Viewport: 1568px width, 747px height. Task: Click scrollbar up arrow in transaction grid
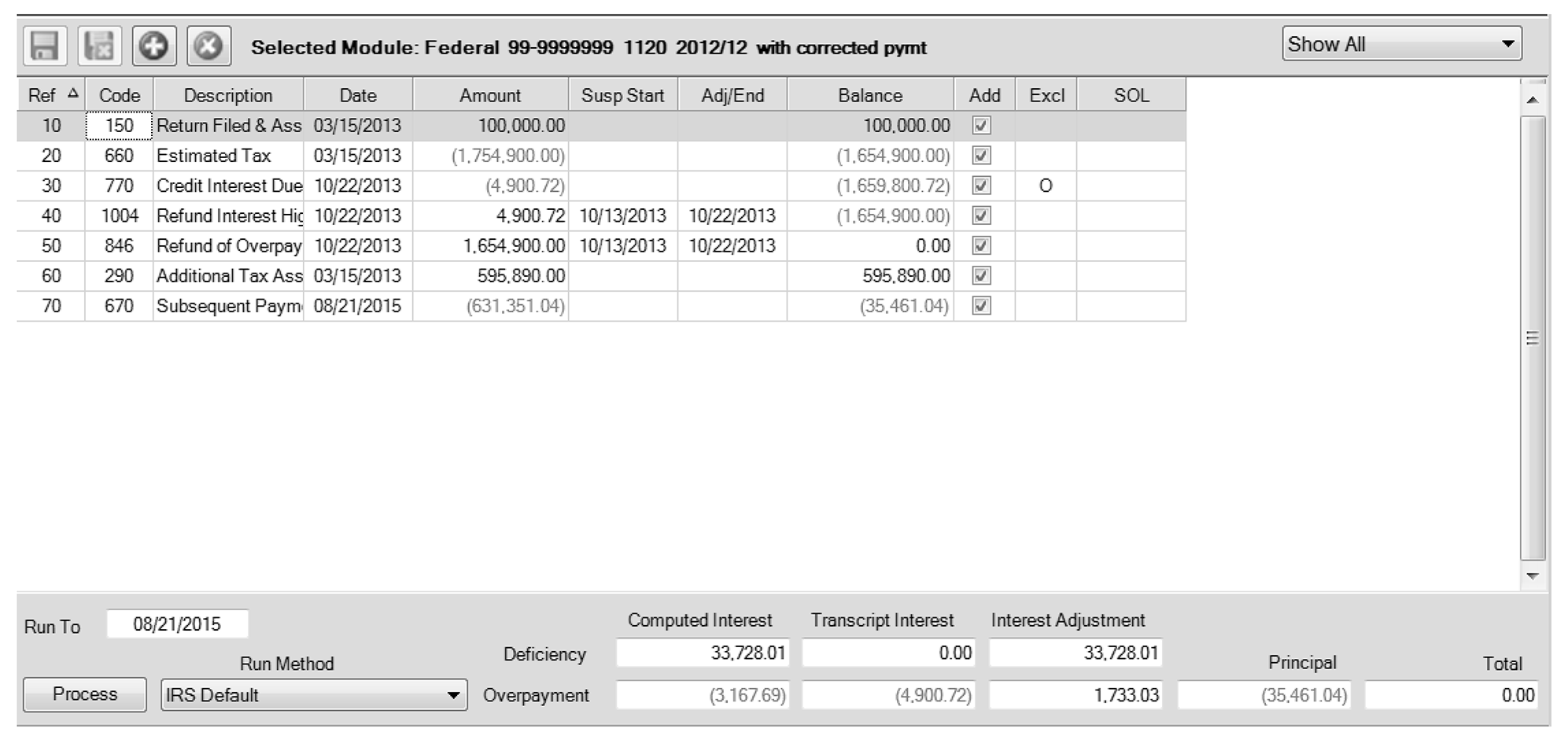pyautogui.click(x=1532, y=100)
